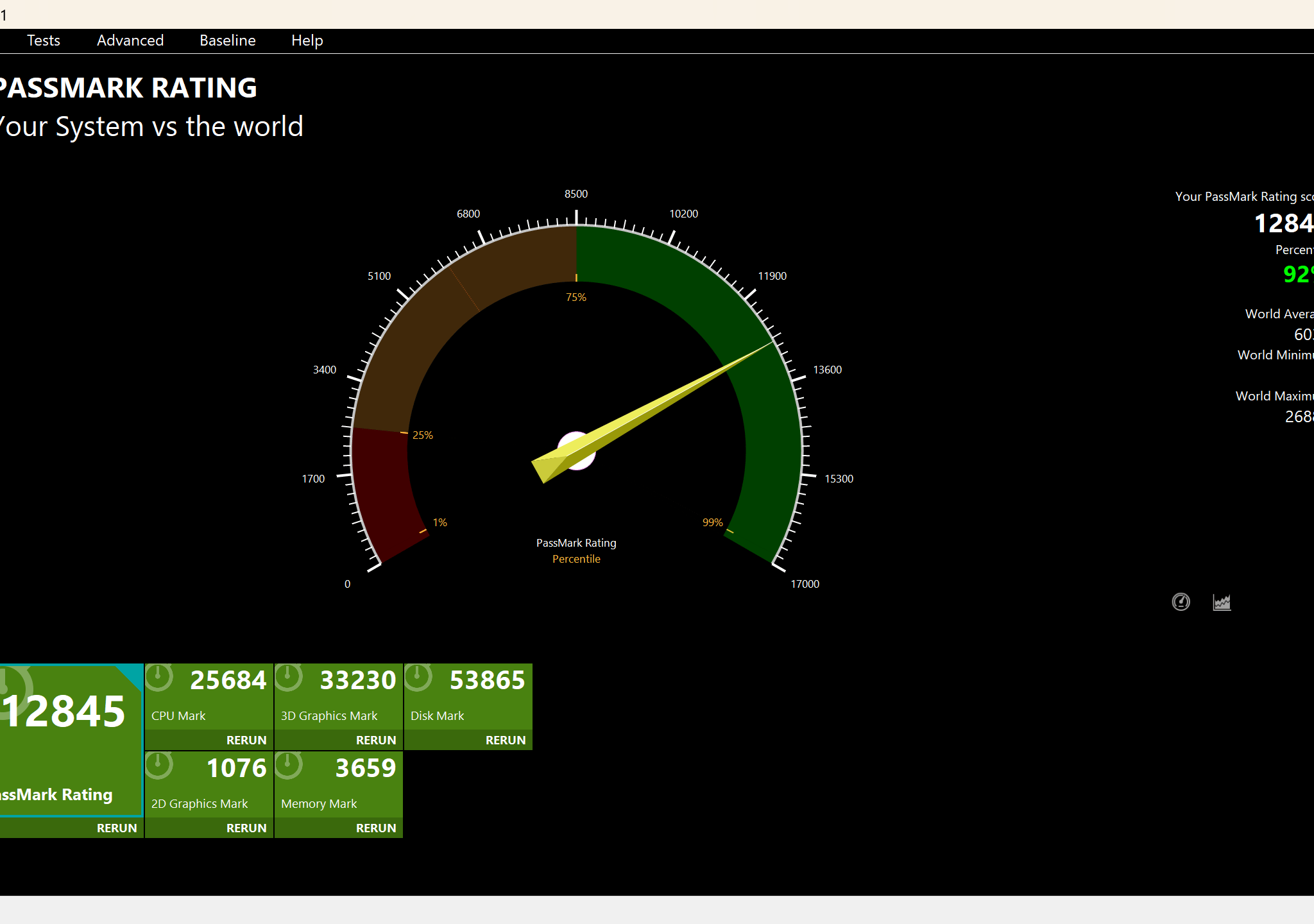Click the Disk Mark clock icon
Viewport: 1314px width, 924px height.
(418, 678)
